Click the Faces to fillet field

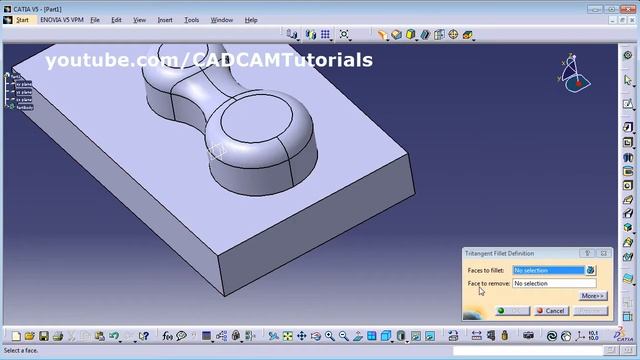(x=549, y=270)
